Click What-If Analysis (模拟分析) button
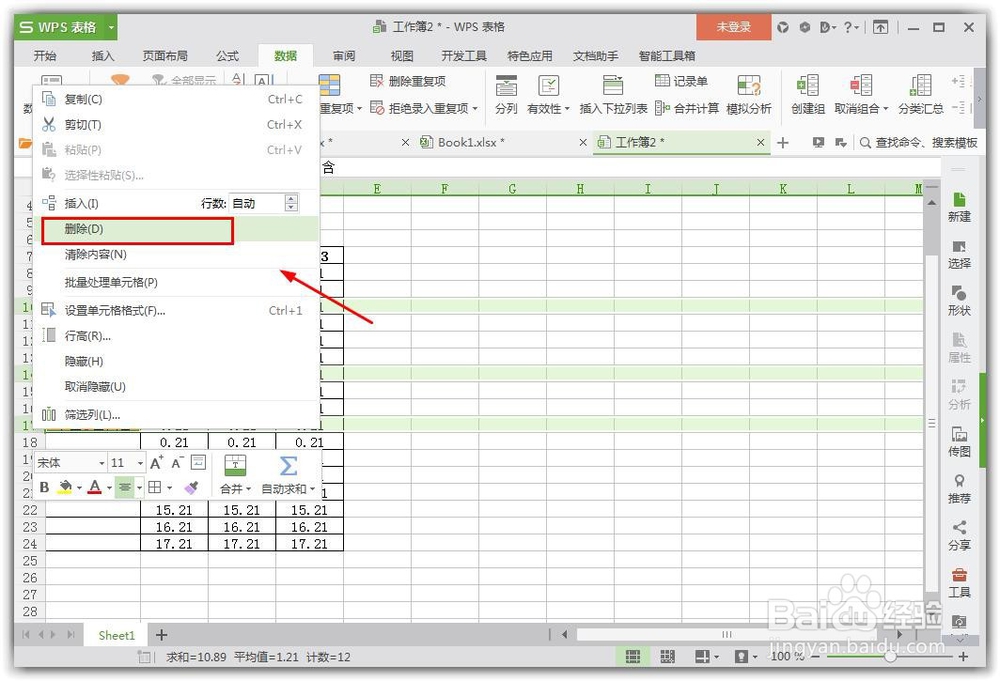The width and height of the screenshot is (1000, 681). pyautogui.click(x=749, y=94)
